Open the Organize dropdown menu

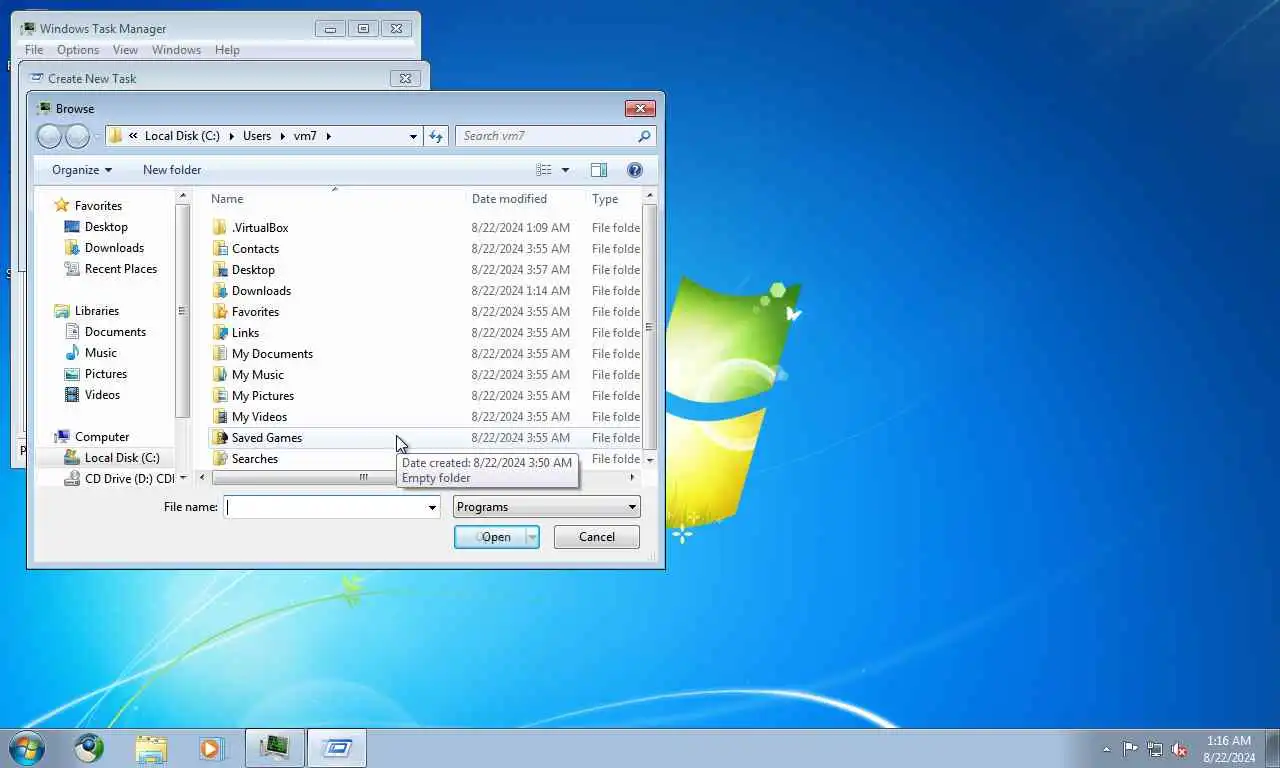click(x=82, y=170)
